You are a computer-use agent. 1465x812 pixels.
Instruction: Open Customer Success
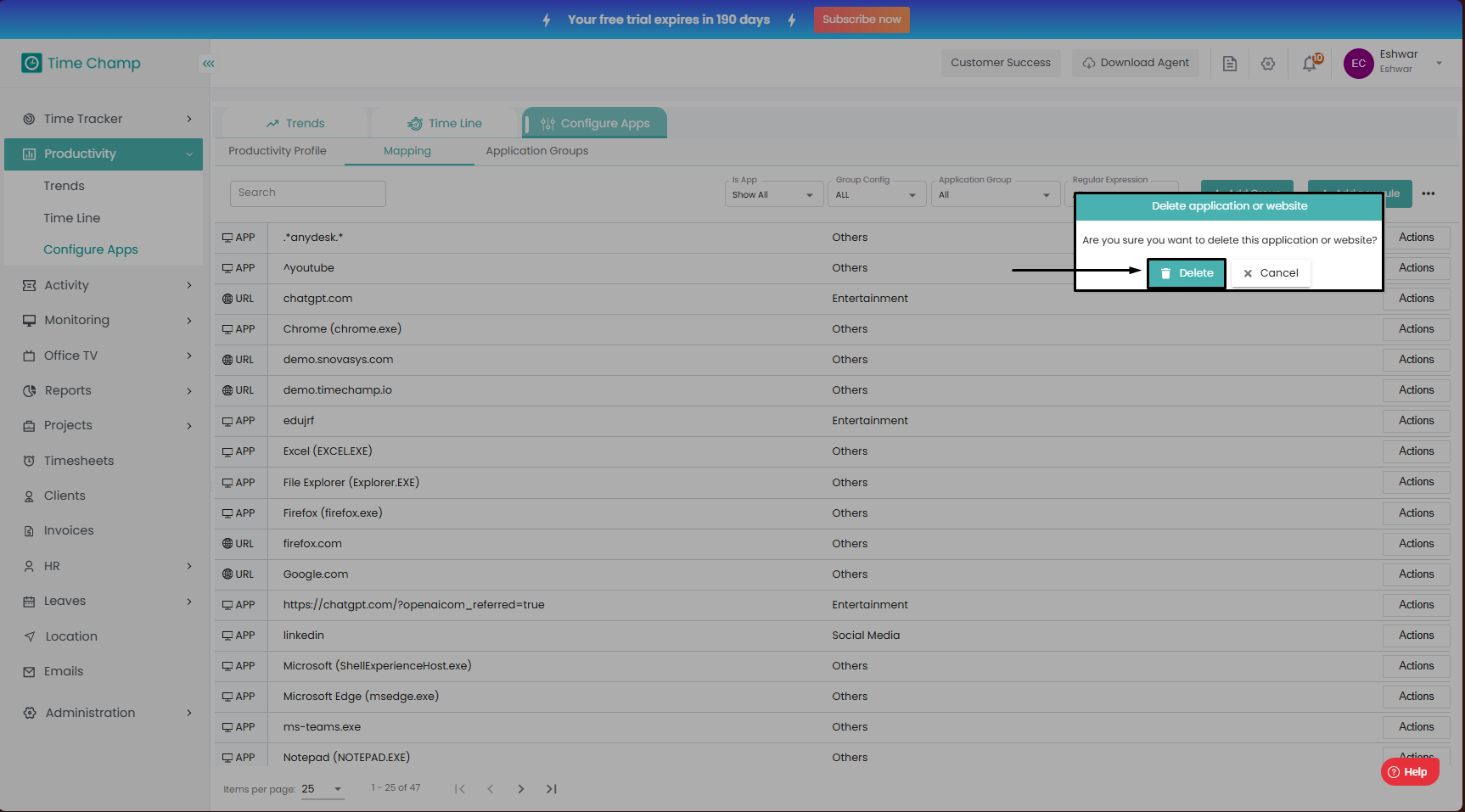[x=1001, y=63]
